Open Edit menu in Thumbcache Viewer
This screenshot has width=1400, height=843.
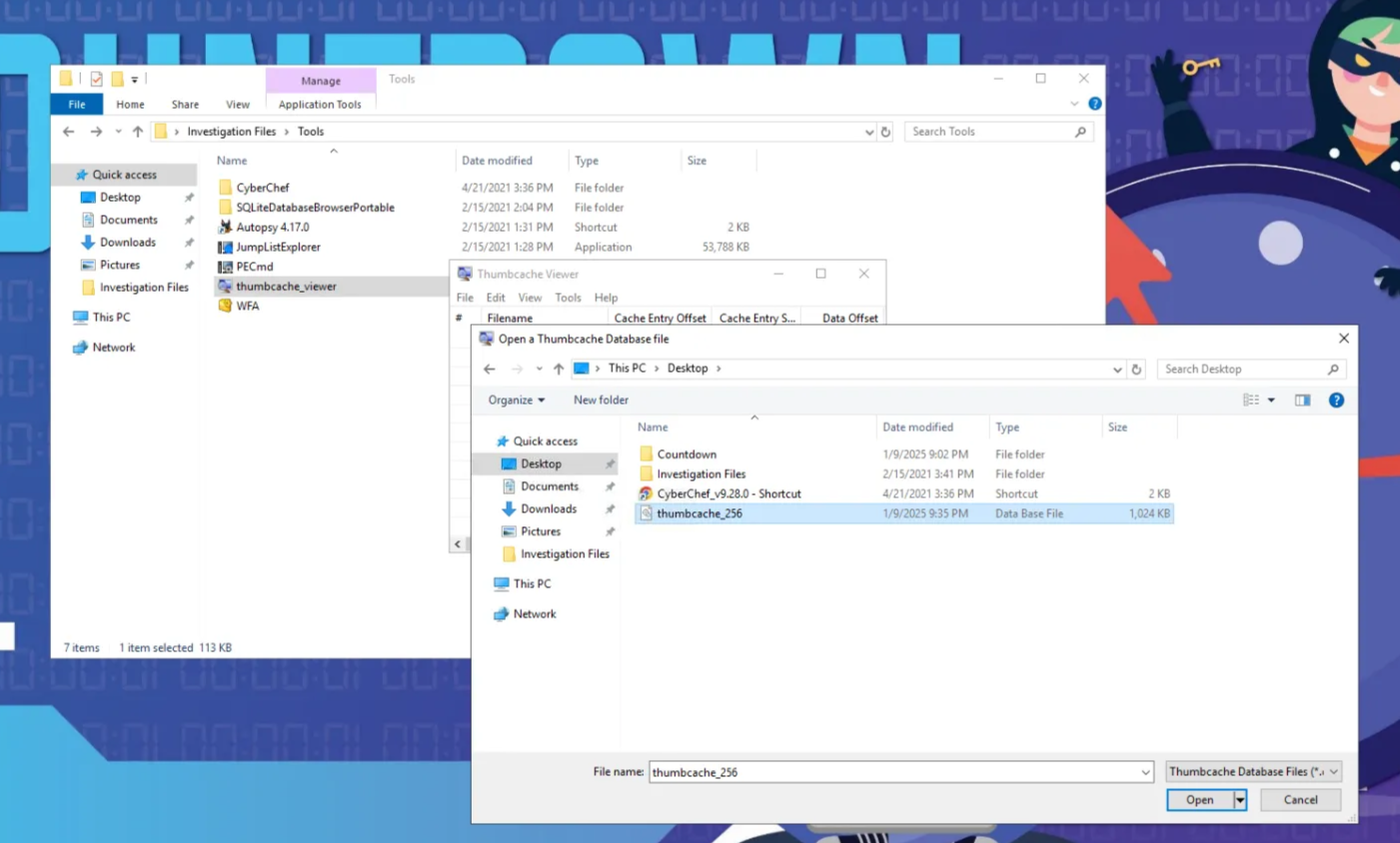click(x=496, y=298)
